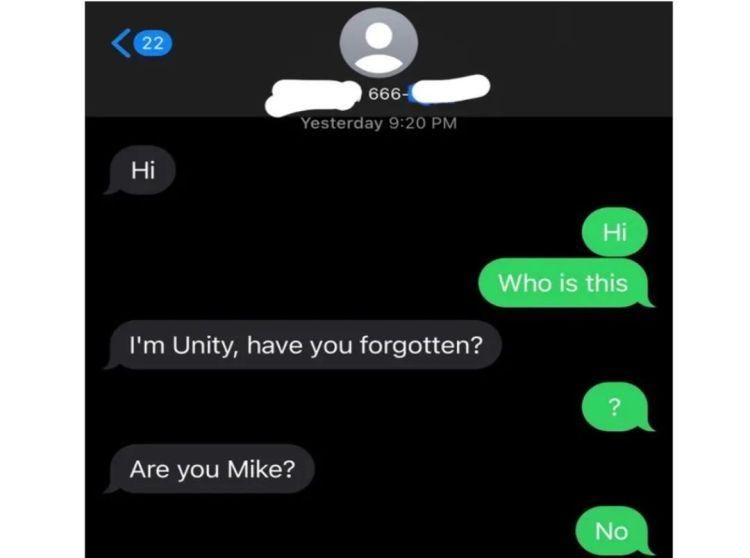Select the green question mark bubble

(616, 407)
